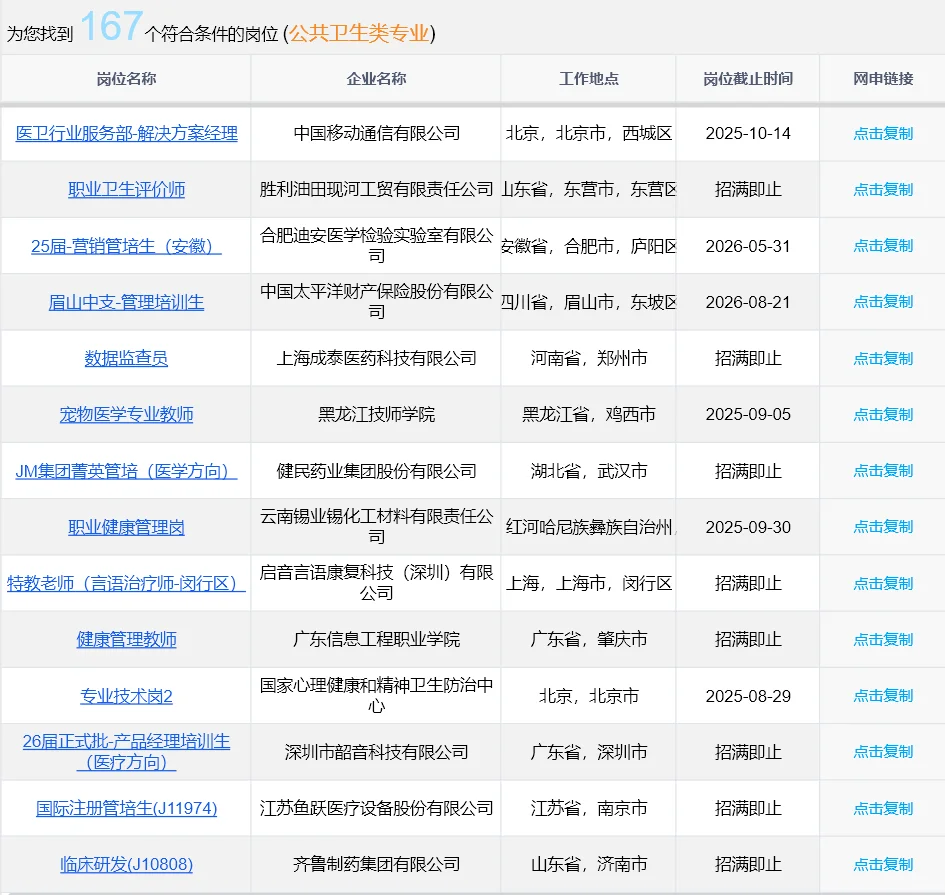Click 点击复制 for 合肥迪安医学检验 row
The width and height of the screenshot is (945, 895).
coord(884,245)
